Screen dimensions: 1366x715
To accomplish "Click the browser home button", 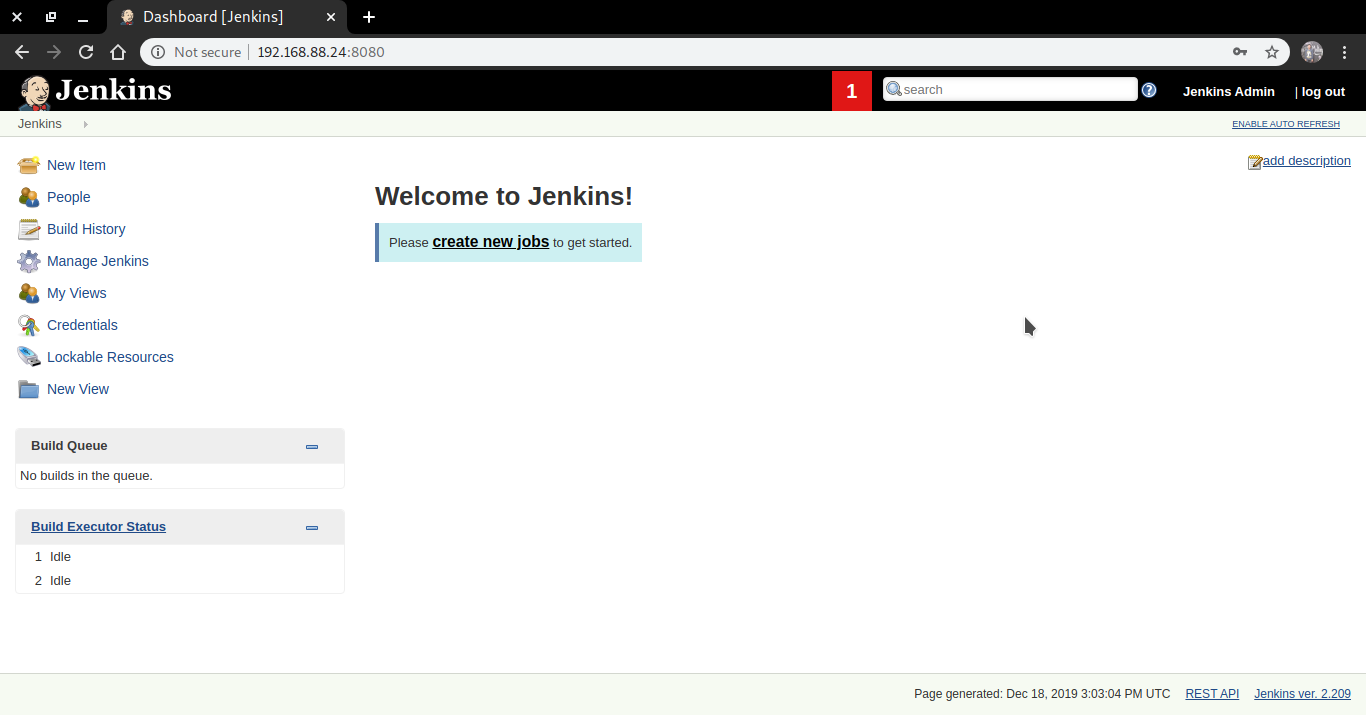I will tap(118, 52).
